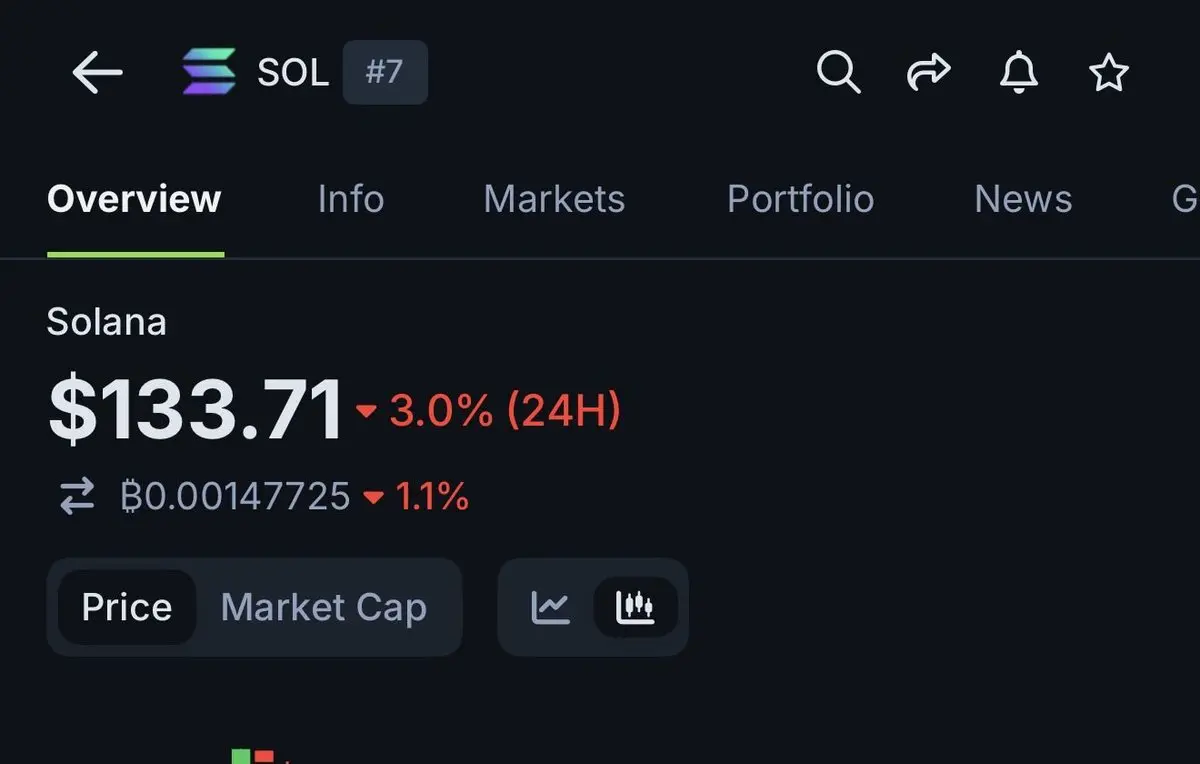Screen dimensions: 1200x764
Task: Swap currency arrows icon next to BTC price
Action: (x=77, y=496)
